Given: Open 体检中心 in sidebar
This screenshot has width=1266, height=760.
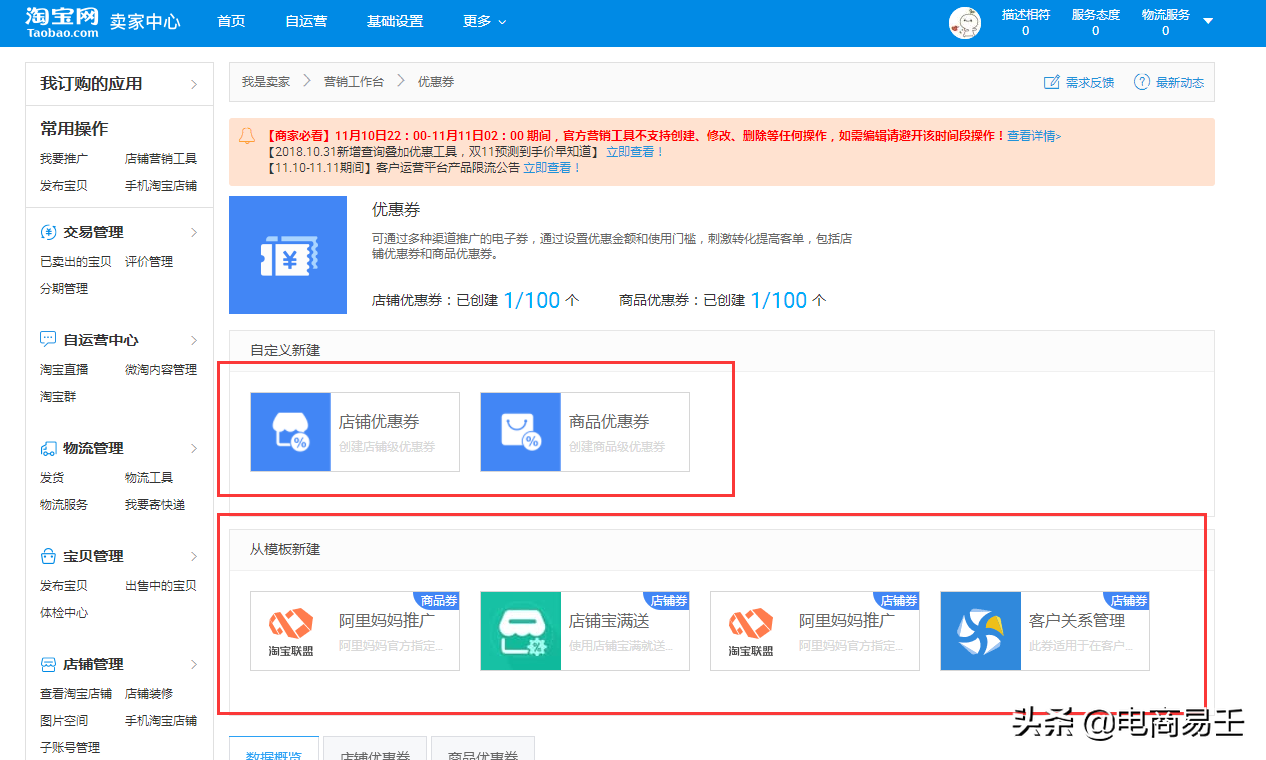Looking at the screenshot, I should (x=64, y=612).
